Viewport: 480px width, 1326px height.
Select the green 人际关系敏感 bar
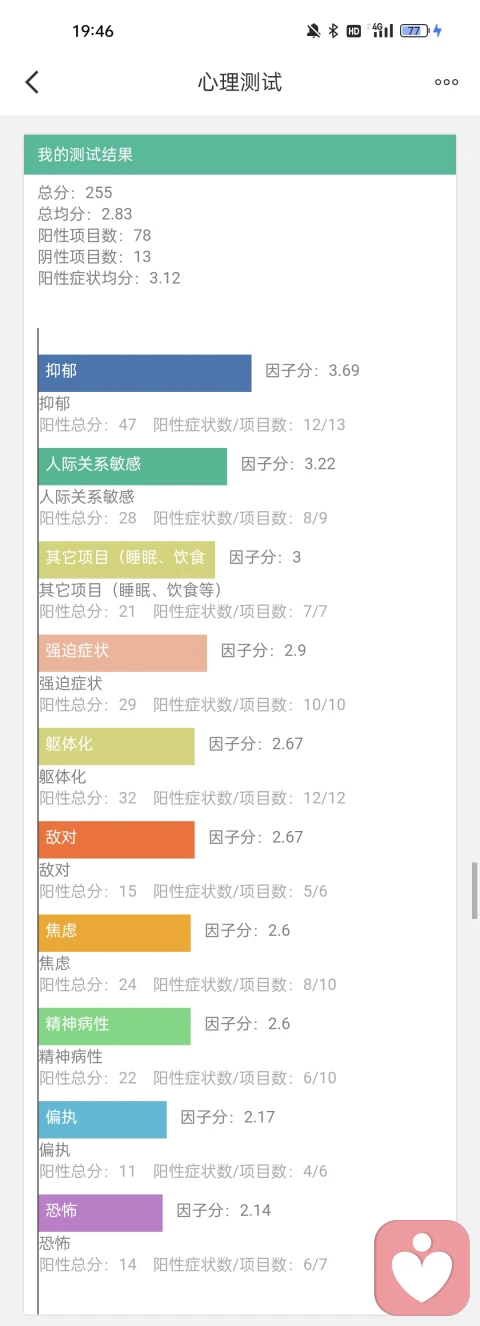(133, 466)
